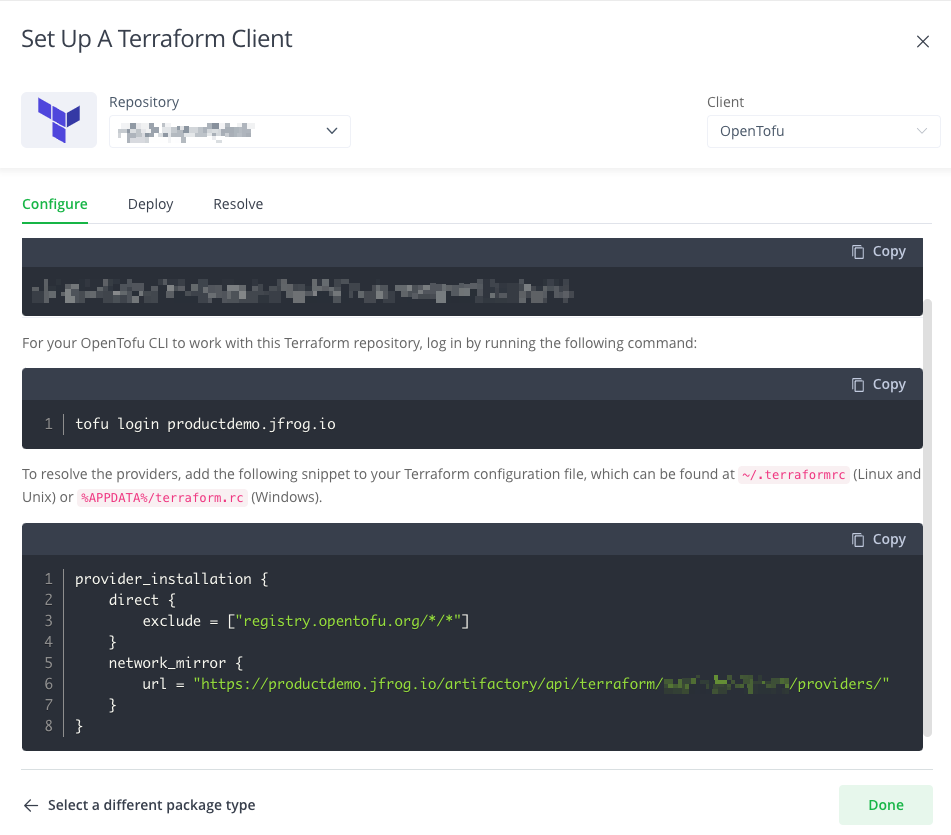The height and width of the screenshot is (835, 951).
Task: Click line number 6 in the provider snippet
Action: pos(48,683)
